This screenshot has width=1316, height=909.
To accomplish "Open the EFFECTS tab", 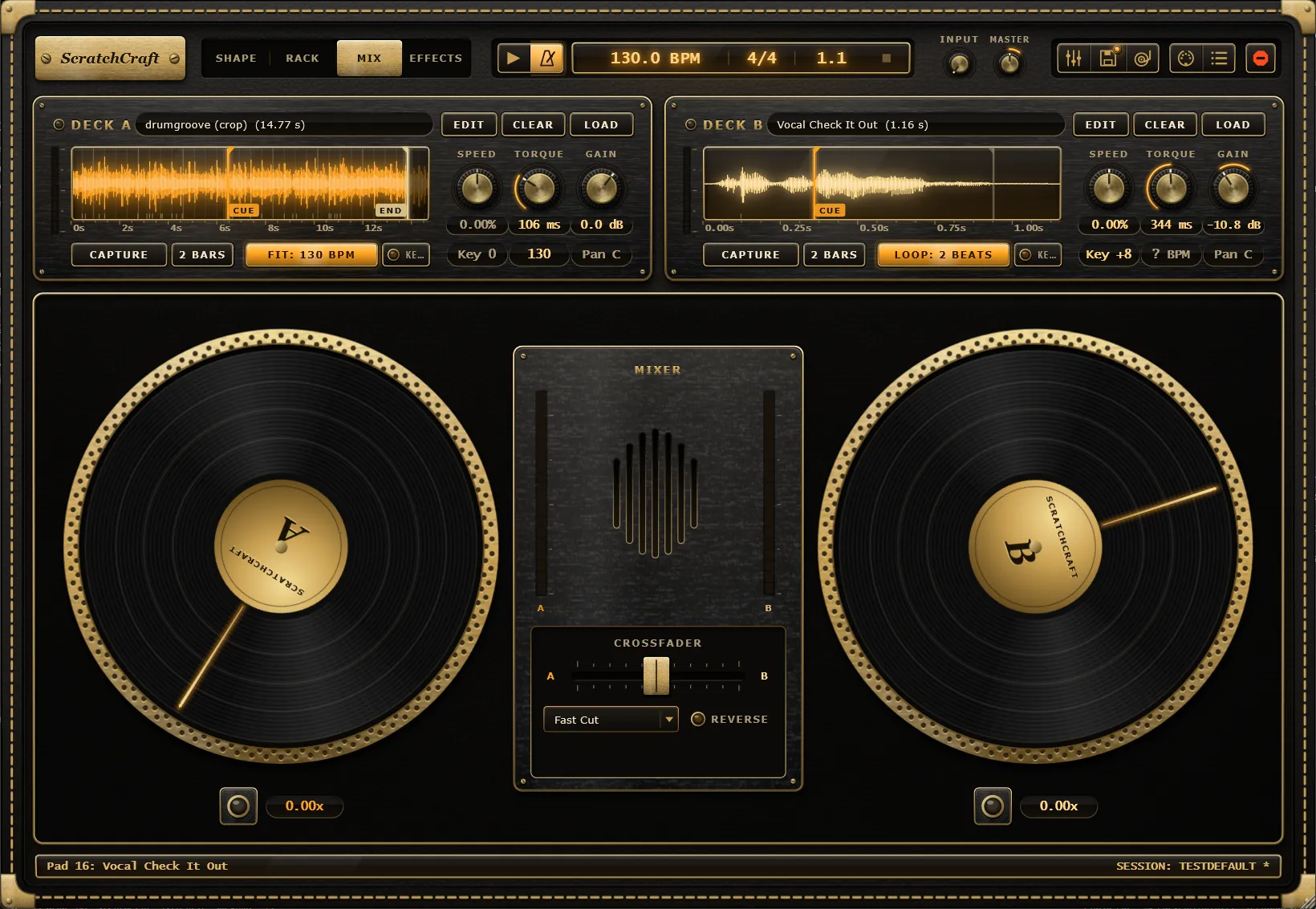I will 436,59.
